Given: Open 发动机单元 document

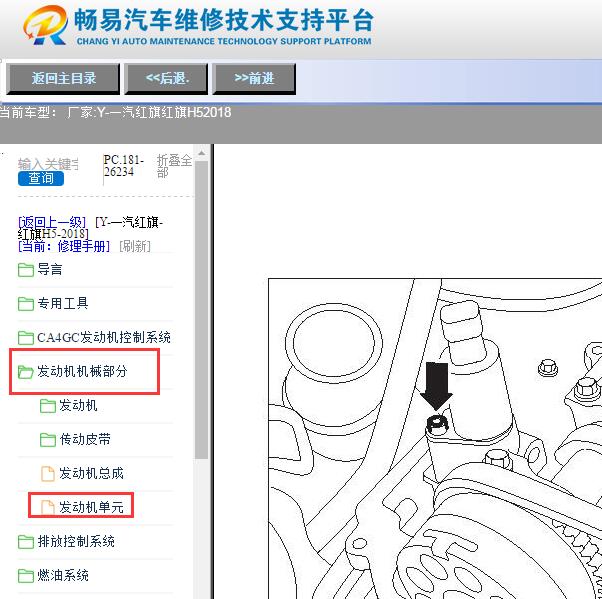Looking at the screenshot, I should coord(91,507).
